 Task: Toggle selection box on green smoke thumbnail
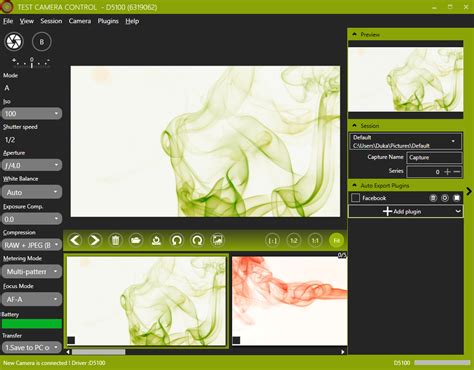tap(71, 340)
